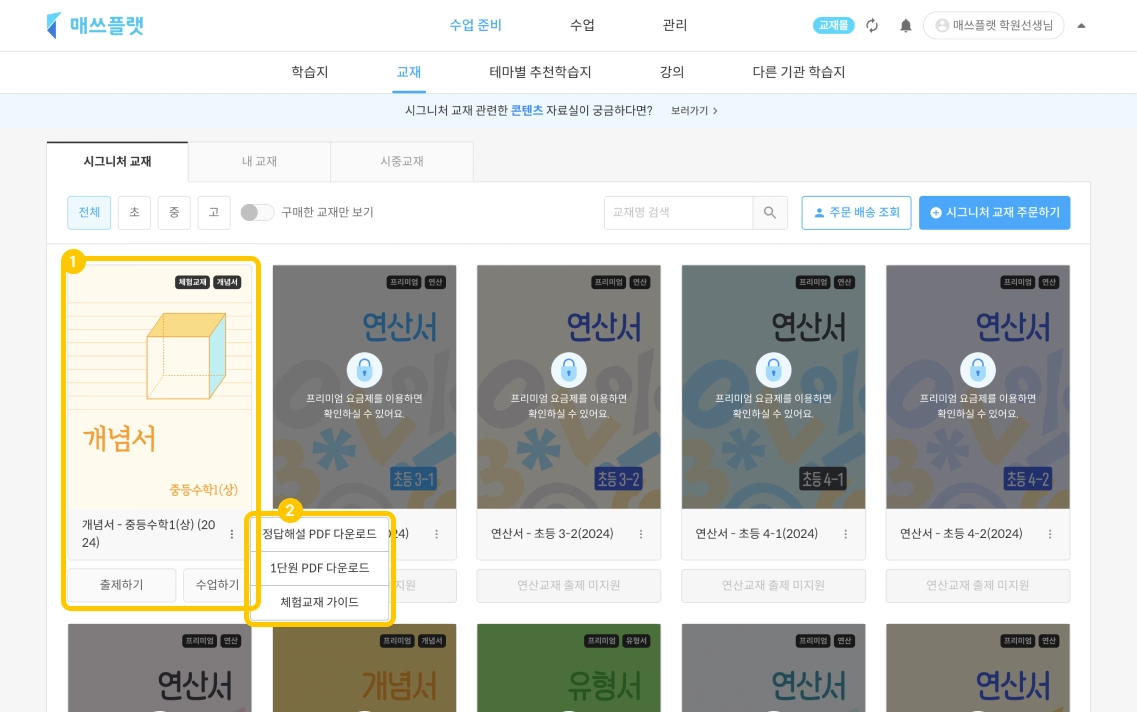Click the 연산서 - 초등 4-1(2024) title

[x=756, y=534]
